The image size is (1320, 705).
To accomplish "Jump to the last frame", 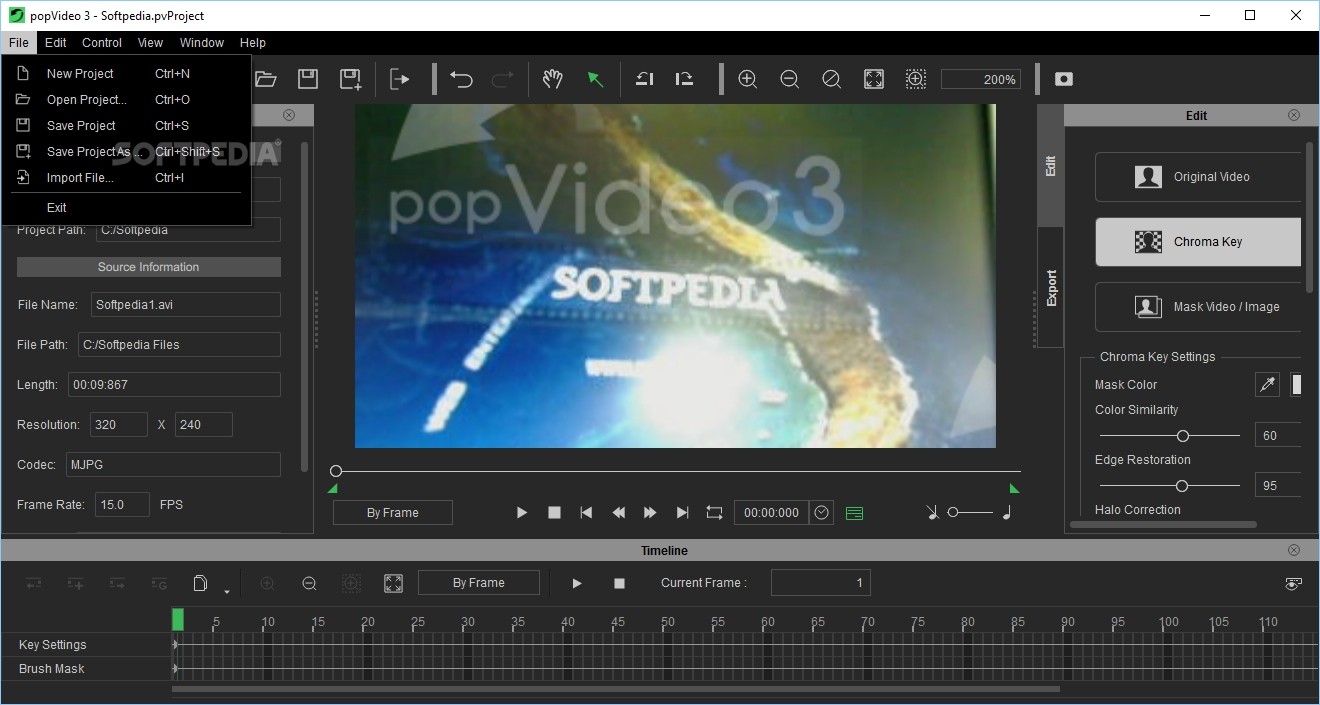I will (682, 512).
